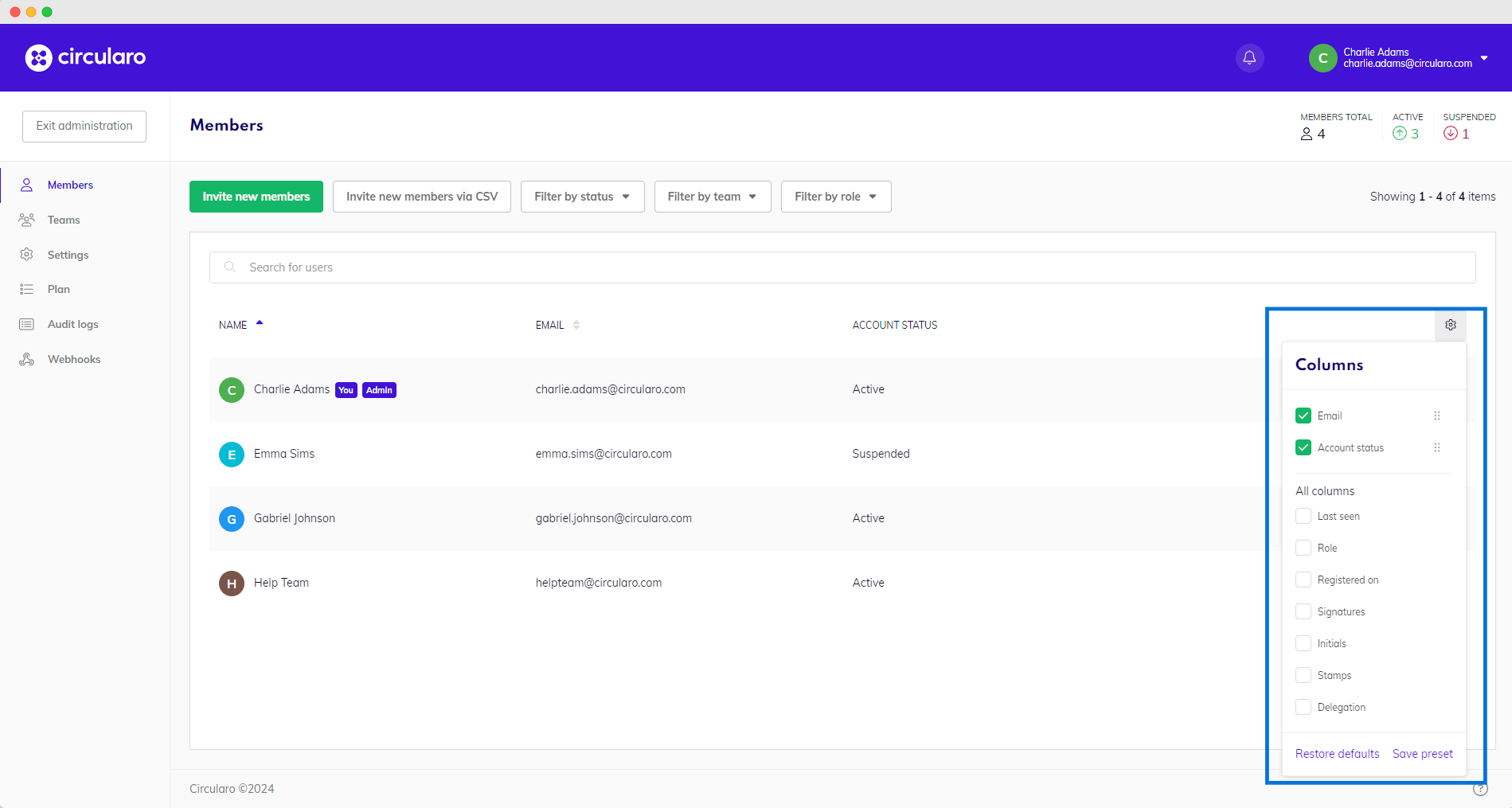Click the Search for users field
The height and width of the screenshot is (808, 1512).
pos(842,267)
